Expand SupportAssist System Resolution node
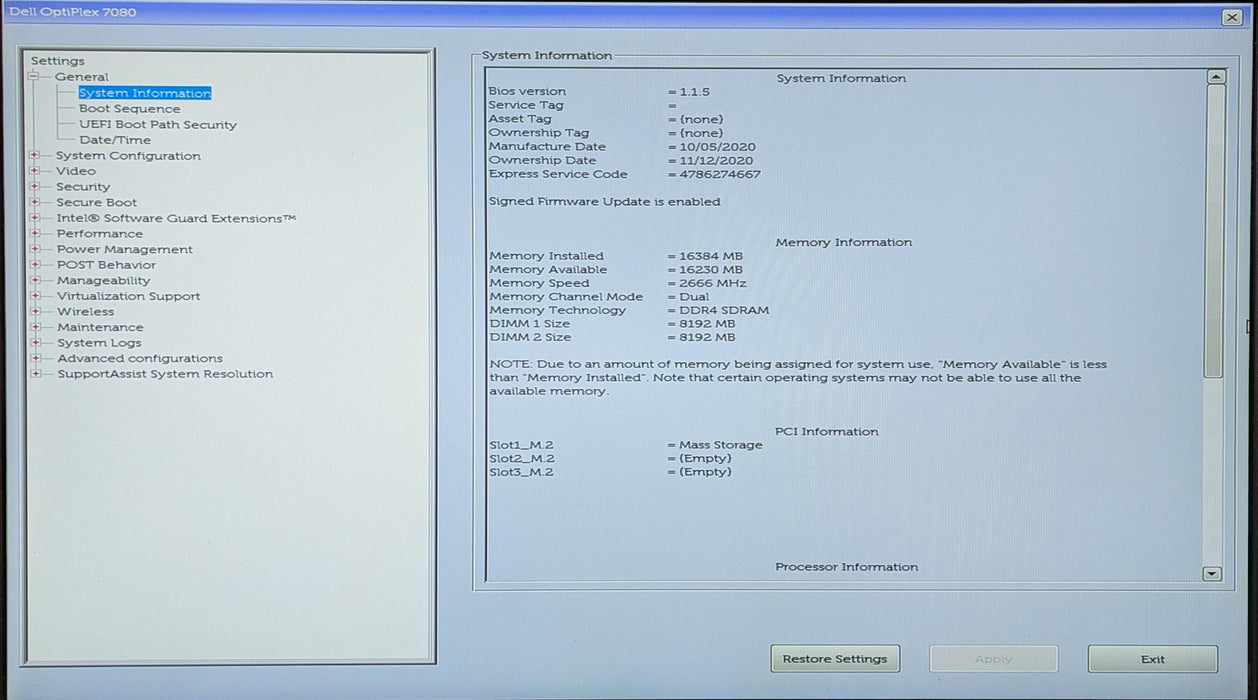The height and width of the screenshot is (700, 1258). (35, 374)
